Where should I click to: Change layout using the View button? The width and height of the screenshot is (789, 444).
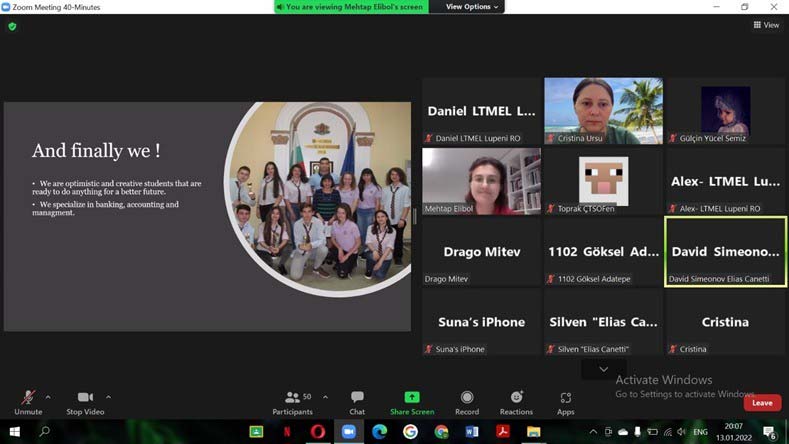[766, 25]
